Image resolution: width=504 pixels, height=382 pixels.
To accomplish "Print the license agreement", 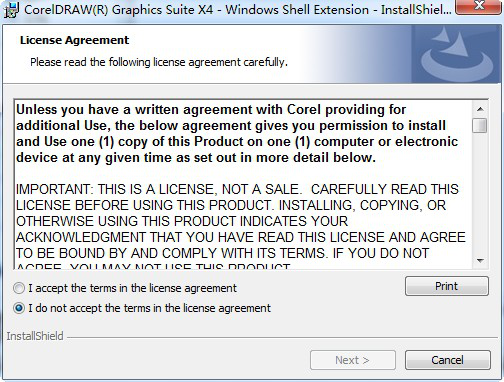I will (x=447, y=286).
